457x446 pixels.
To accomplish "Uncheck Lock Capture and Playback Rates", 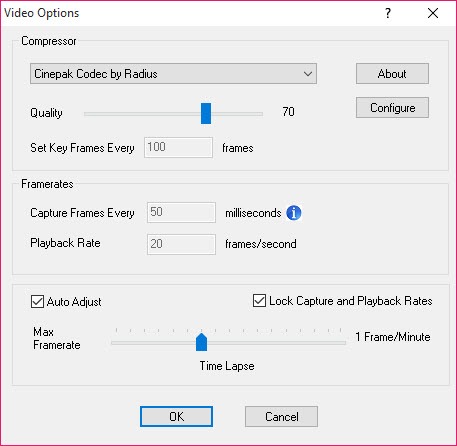I will click(x=259, y=301).
